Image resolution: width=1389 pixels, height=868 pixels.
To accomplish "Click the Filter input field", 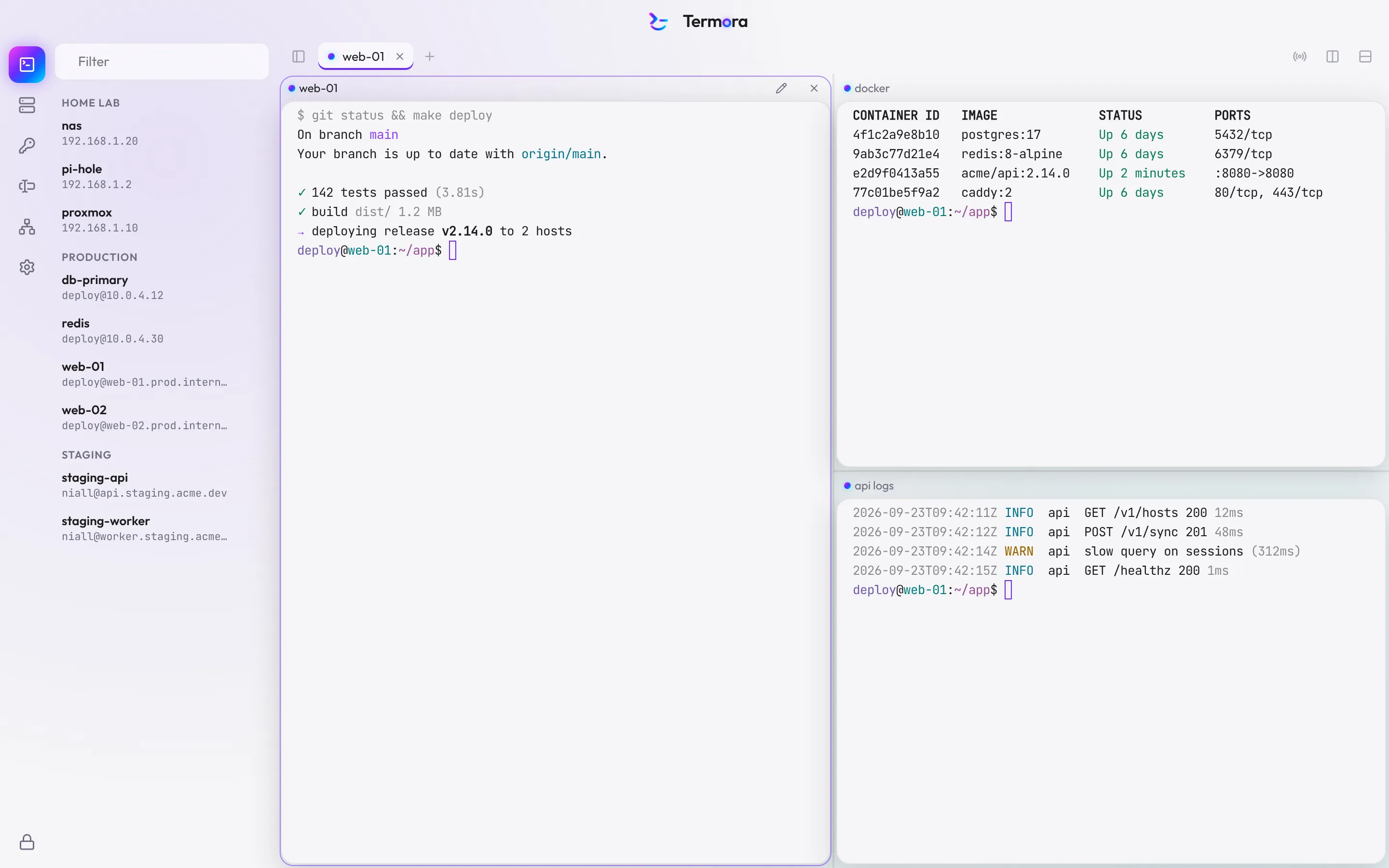I will (162, 61).
